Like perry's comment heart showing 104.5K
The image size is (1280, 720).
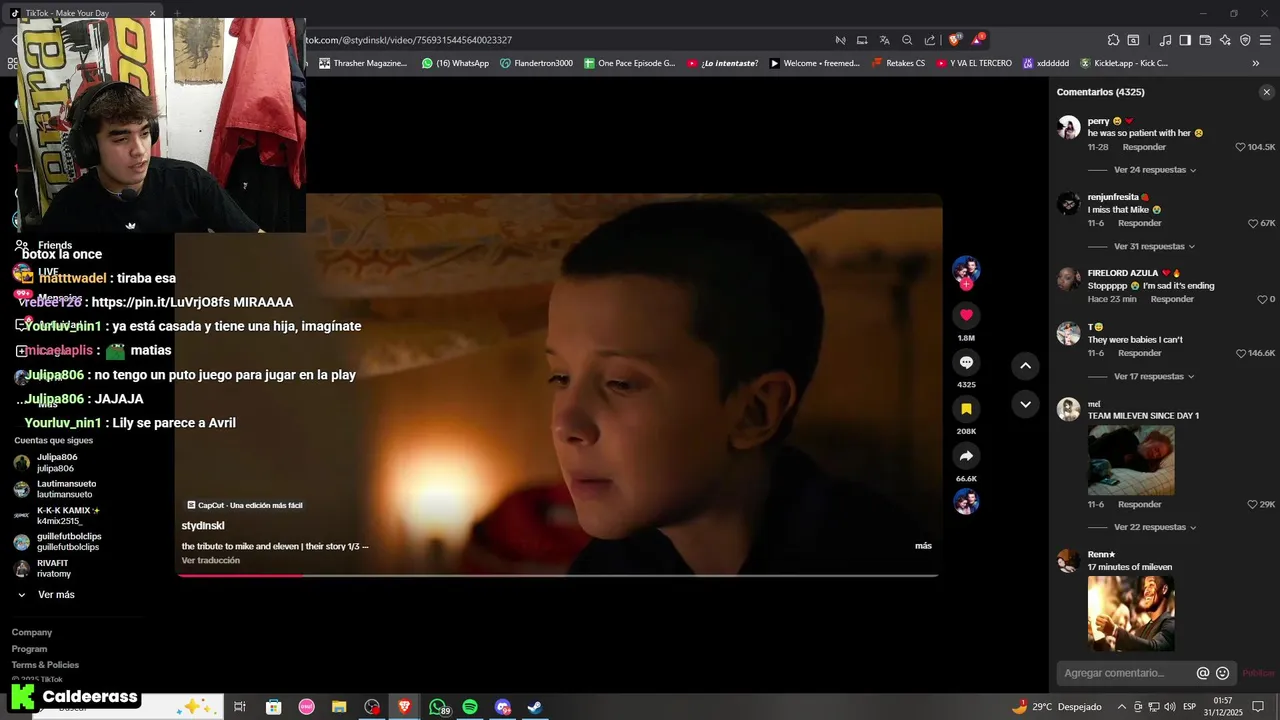click(x=1241, y=147)
